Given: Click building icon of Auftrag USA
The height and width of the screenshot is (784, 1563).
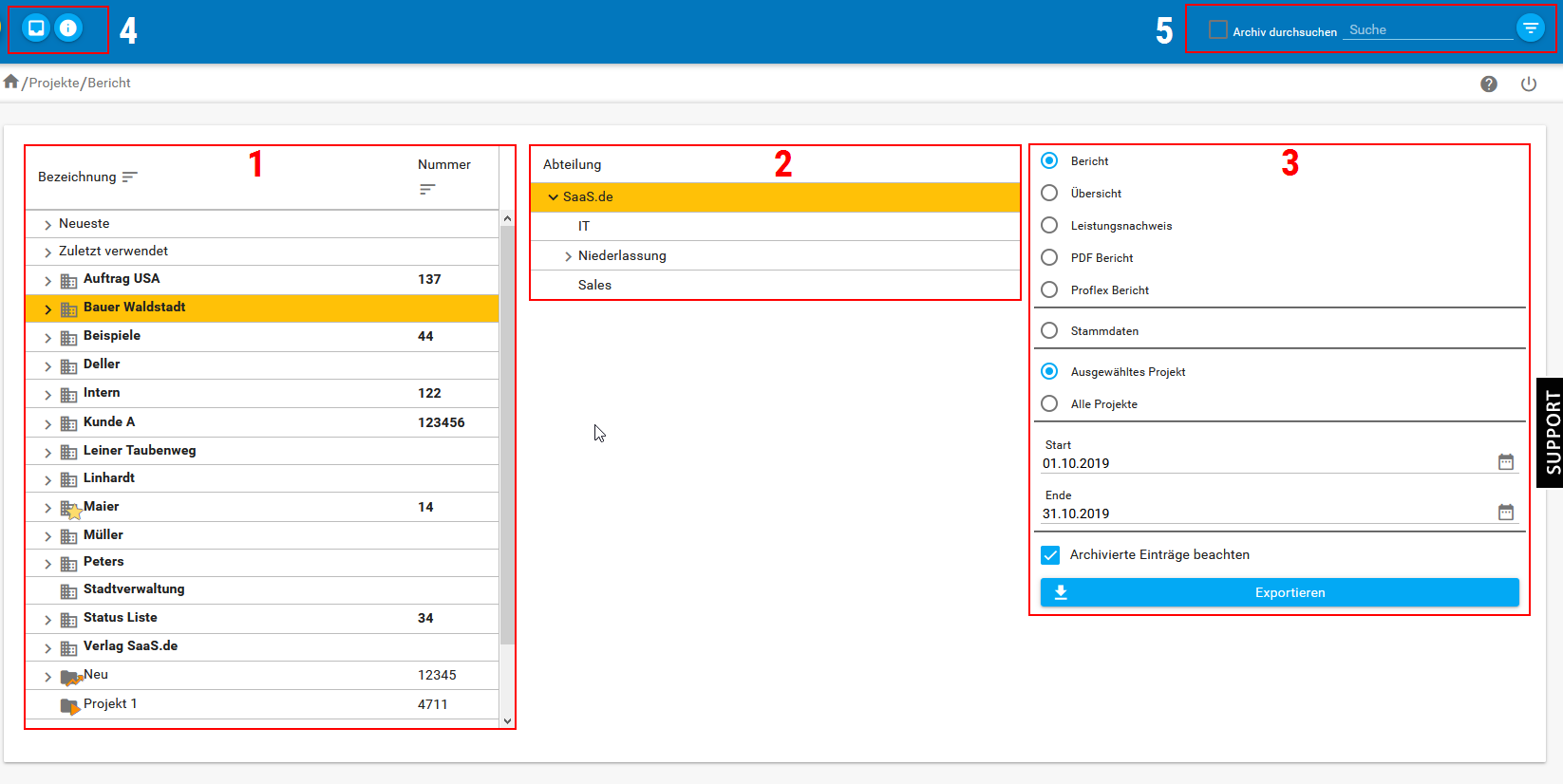Looking at the screenshot, I should pos(68,281).
